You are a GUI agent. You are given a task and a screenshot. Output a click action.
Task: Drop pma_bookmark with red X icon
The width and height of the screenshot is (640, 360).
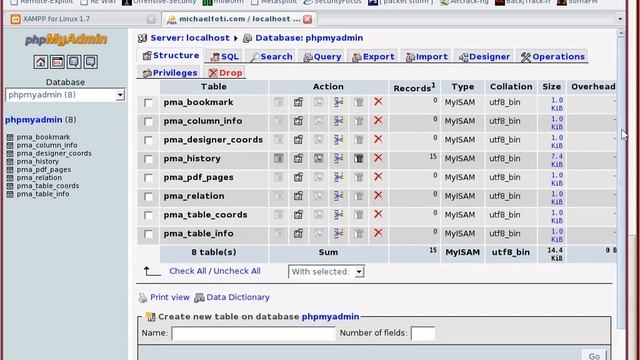click(378, 102)
